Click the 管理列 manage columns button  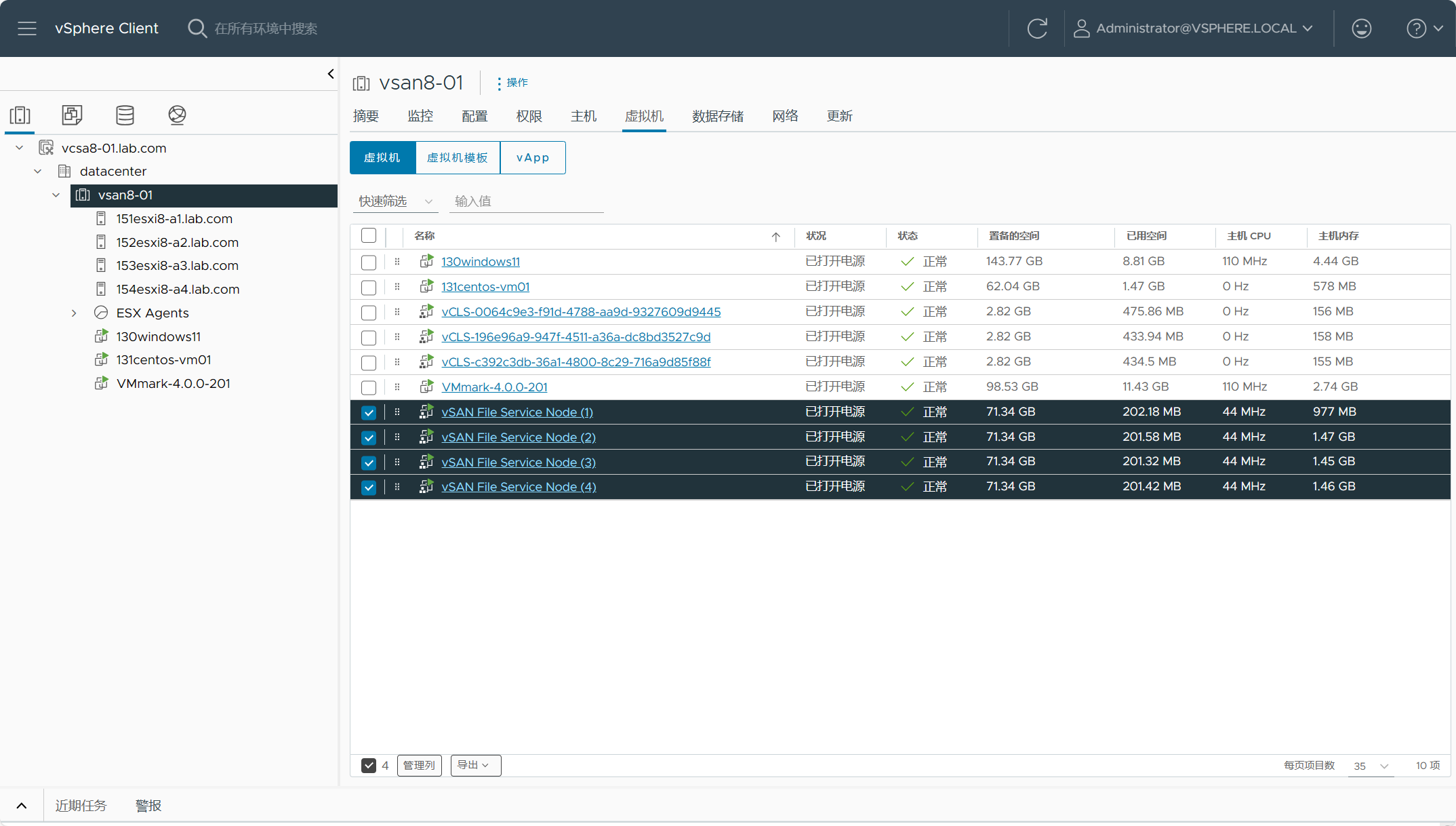pyautogui.click(x=420, y=765)
